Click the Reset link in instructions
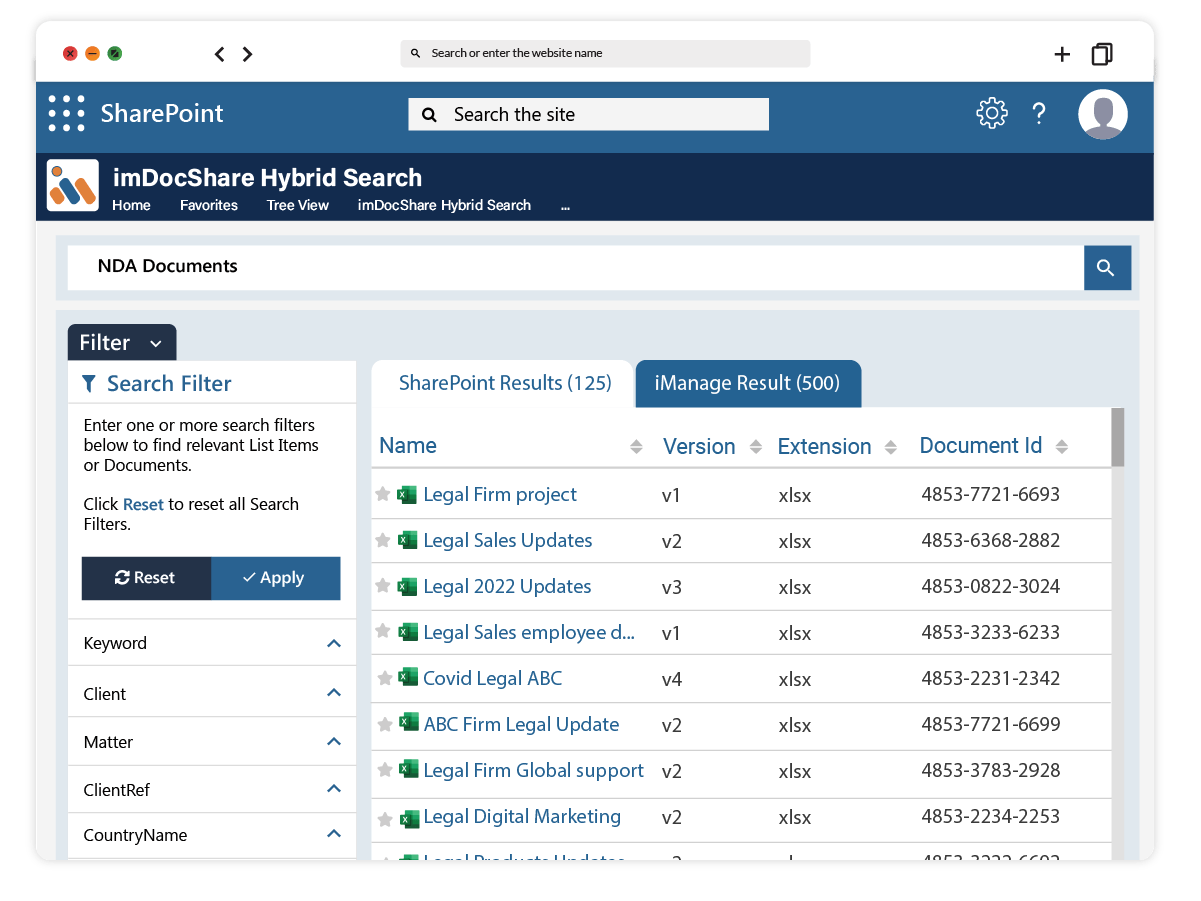Screen dimensions: 1201x901 pyautogui.click(x=143, y=504)
